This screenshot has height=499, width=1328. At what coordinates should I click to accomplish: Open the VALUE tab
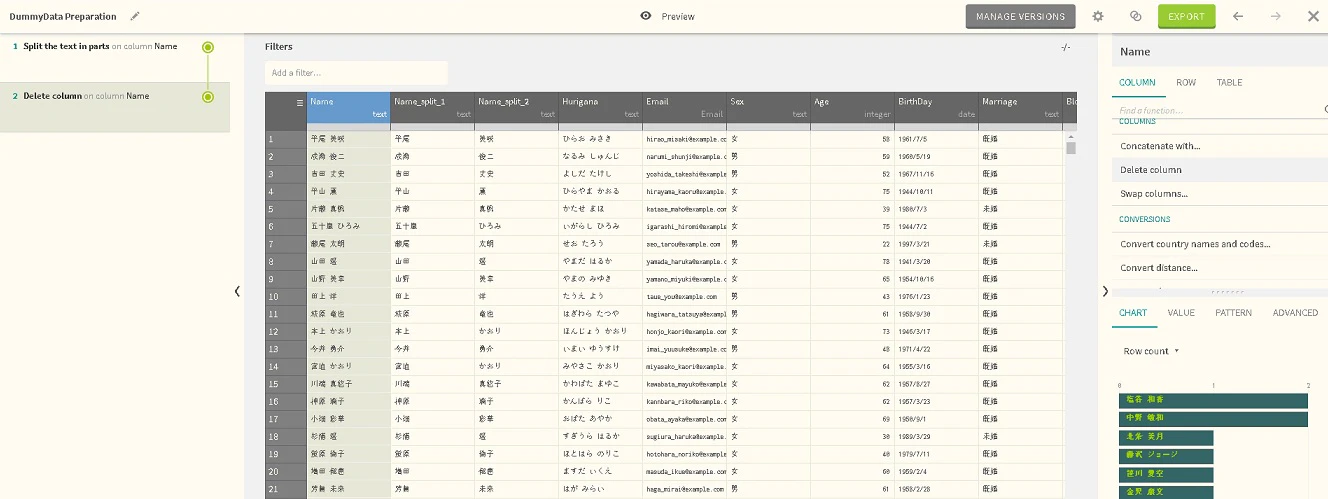1181,313
